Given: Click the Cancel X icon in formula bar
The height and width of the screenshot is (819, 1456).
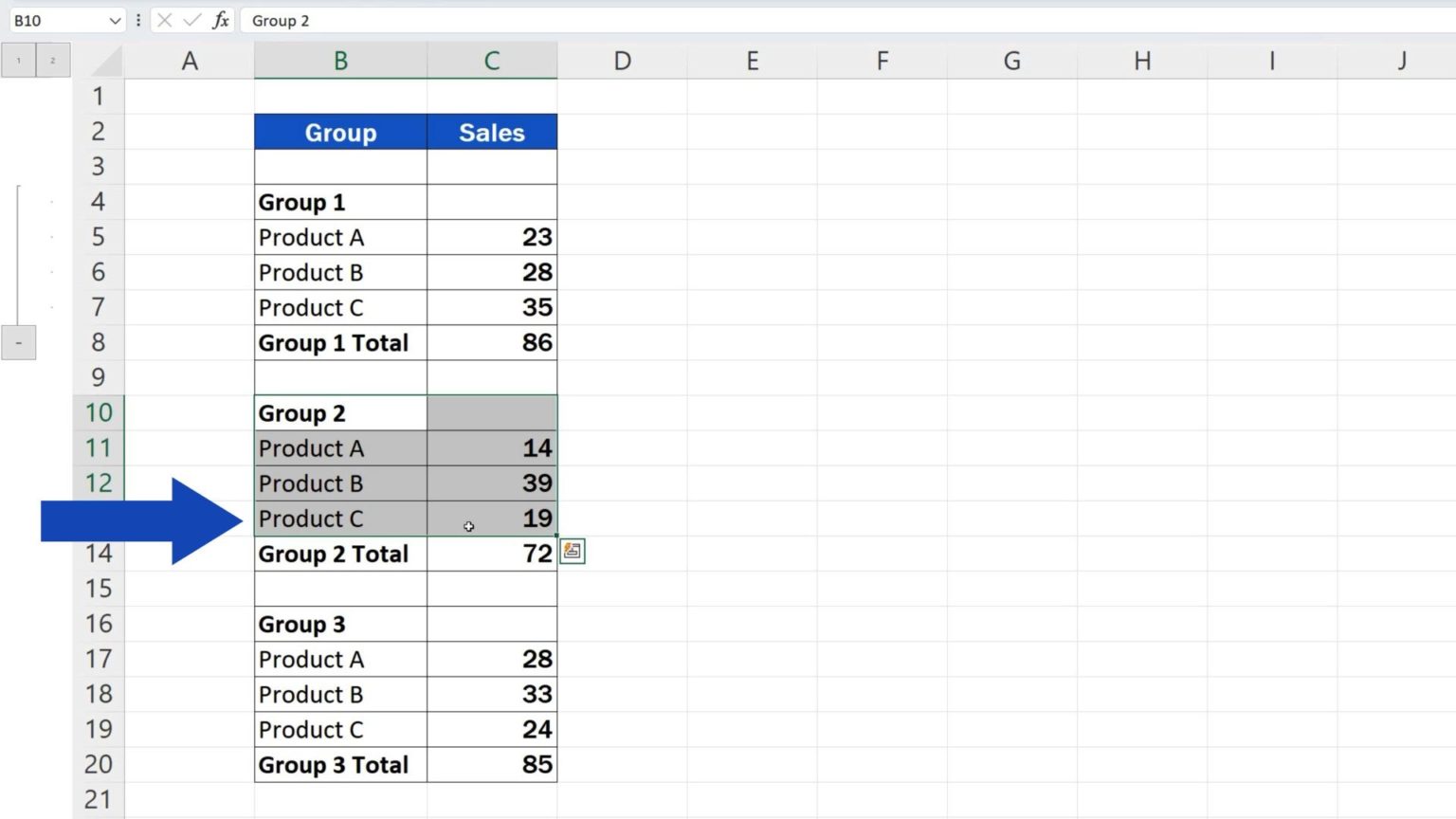Looking at the screenshot, I should pos(164,20).
